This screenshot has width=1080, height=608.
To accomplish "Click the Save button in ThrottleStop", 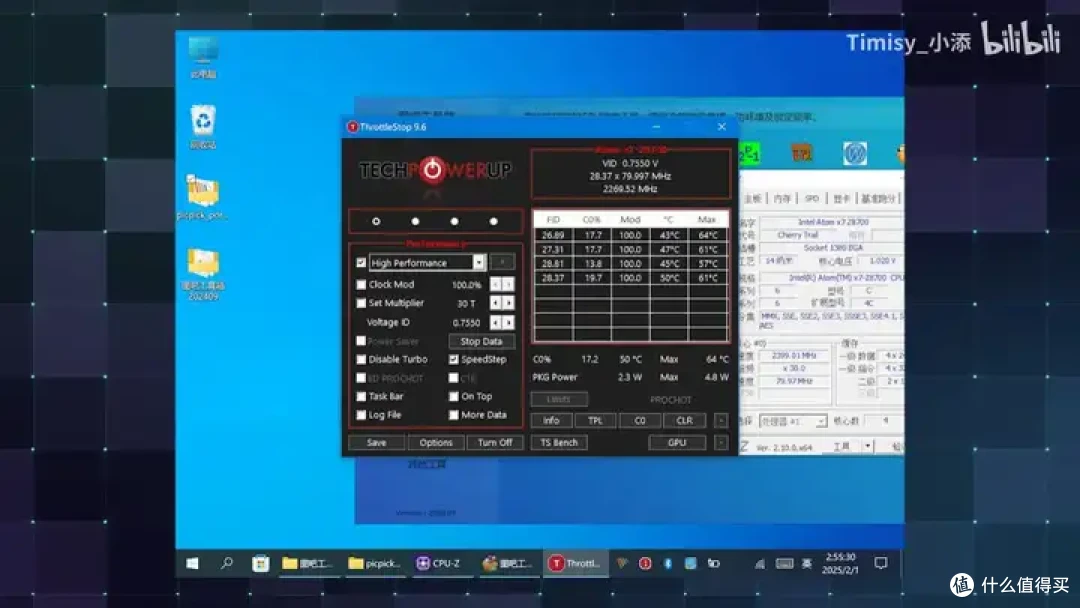I will 377,443.
